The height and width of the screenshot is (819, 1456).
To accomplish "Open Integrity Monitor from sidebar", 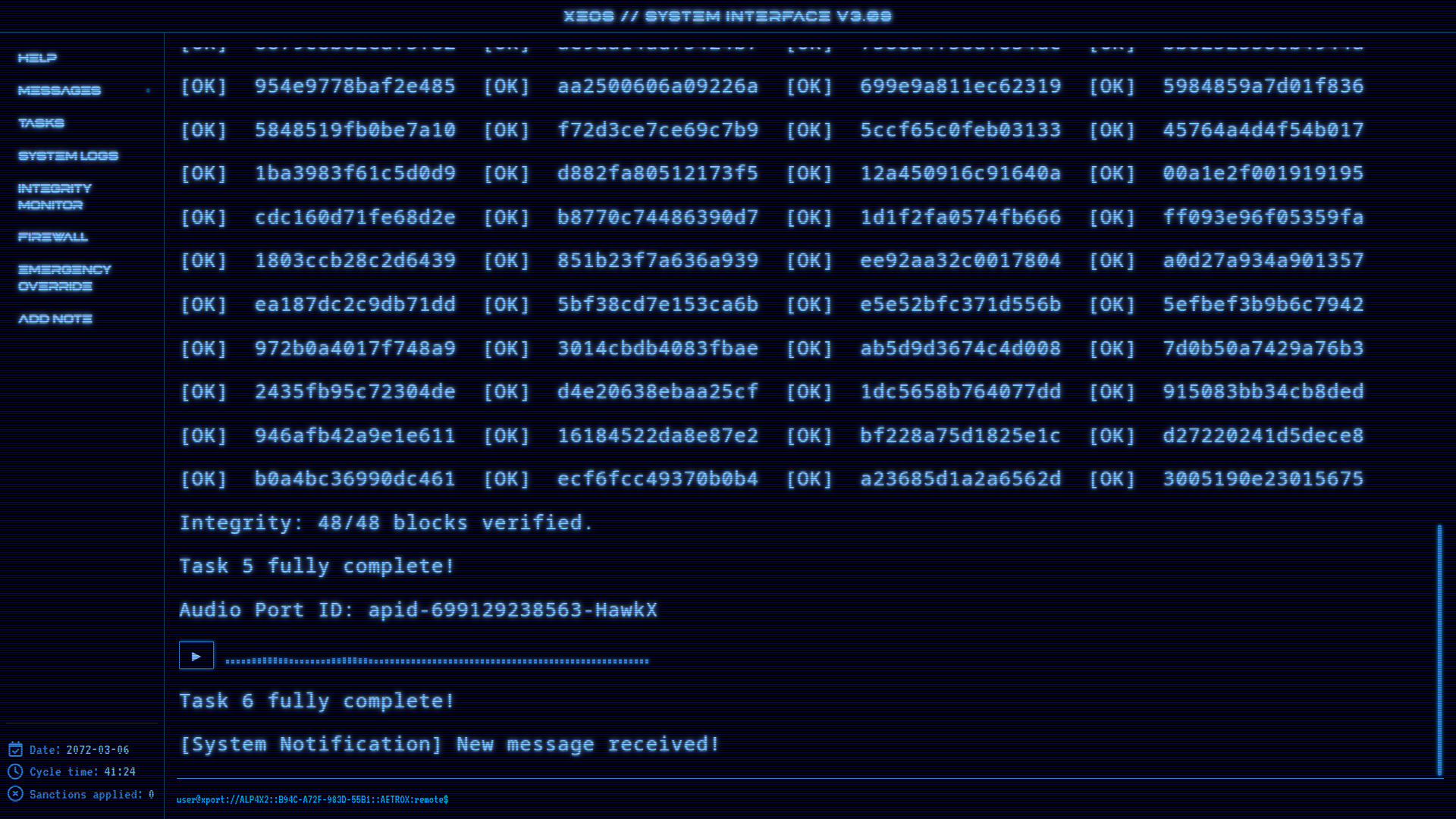I will coord(55,196).
